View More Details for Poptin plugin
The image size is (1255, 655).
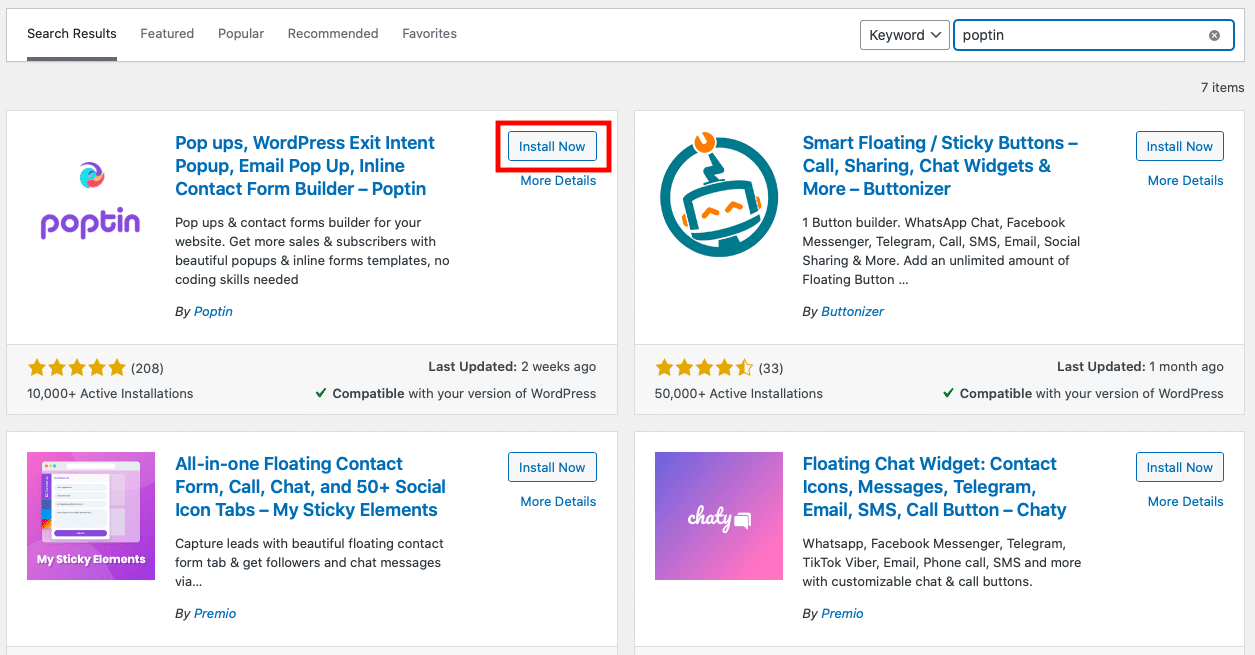(x=558, y=181)
